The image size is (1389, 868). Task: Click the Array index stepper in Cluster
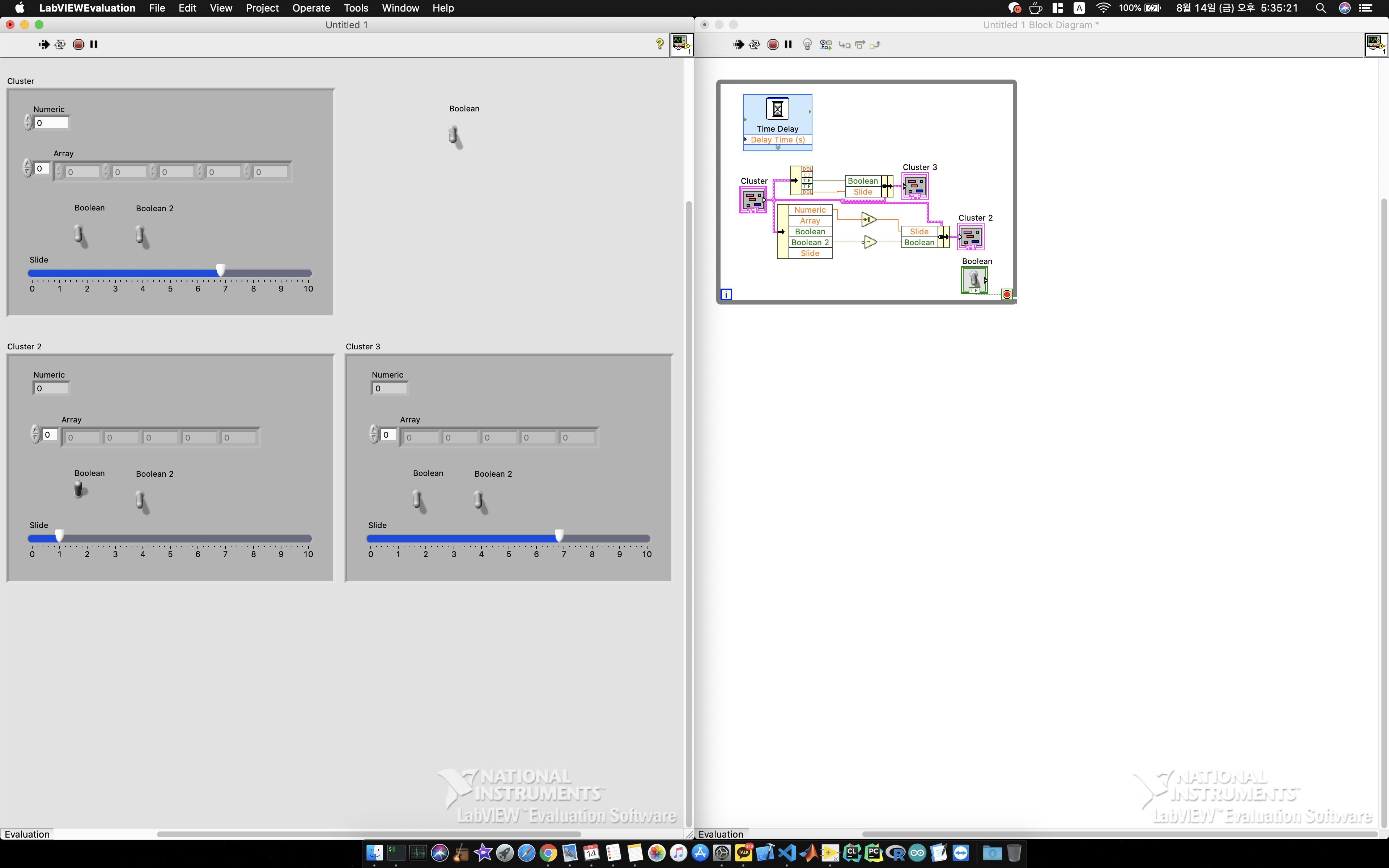[27, 168]
